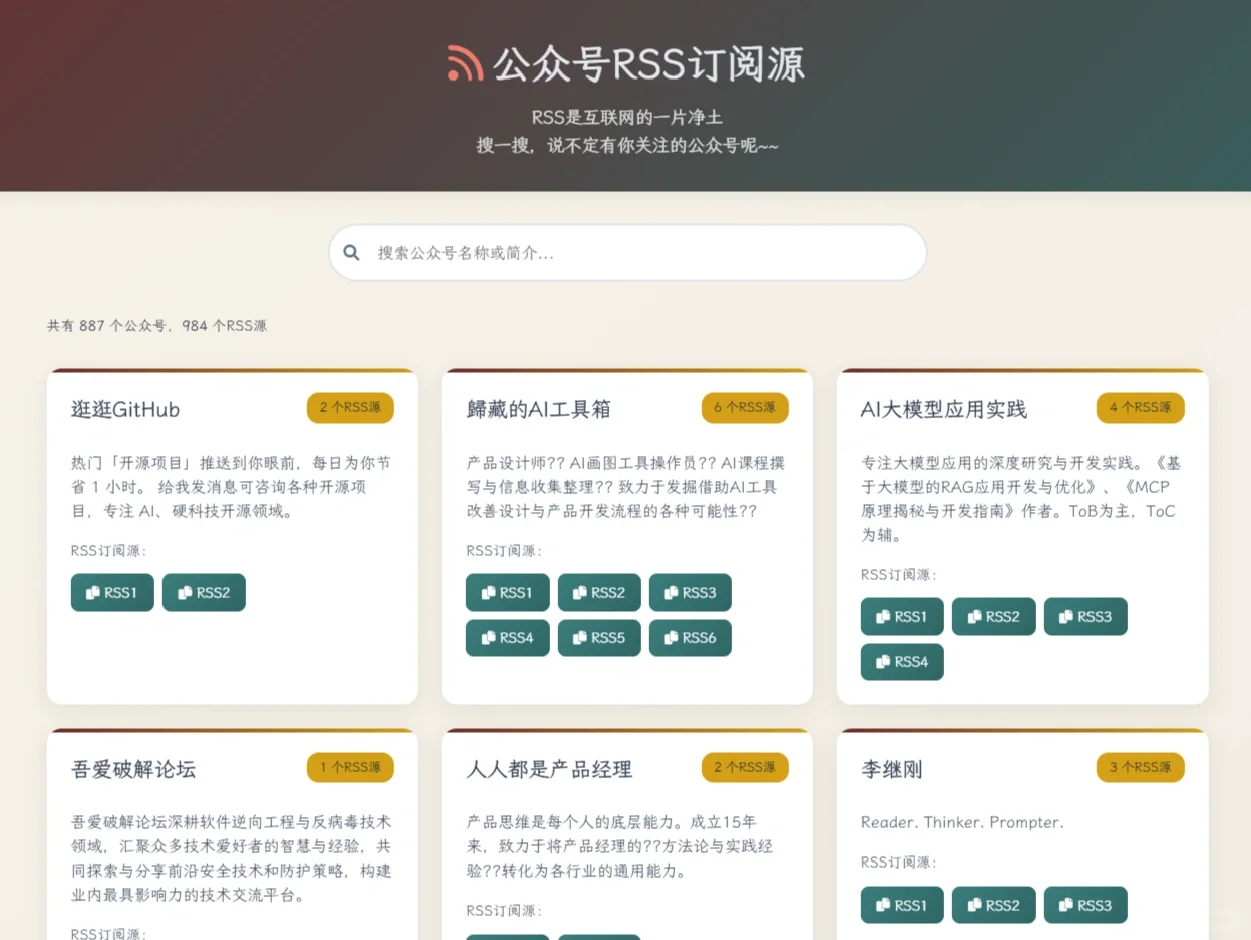1251x940 pixels.
Task: Focus the 搜索公众号名称或简介 search field
Action: [x=628, y=253]
